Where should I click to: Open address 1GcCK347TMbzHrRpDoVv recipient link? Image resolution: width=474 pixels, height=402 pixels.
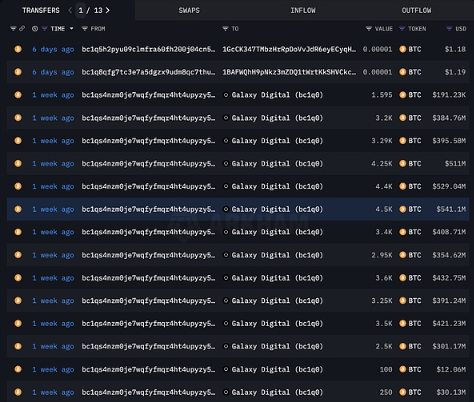[289, 49]
